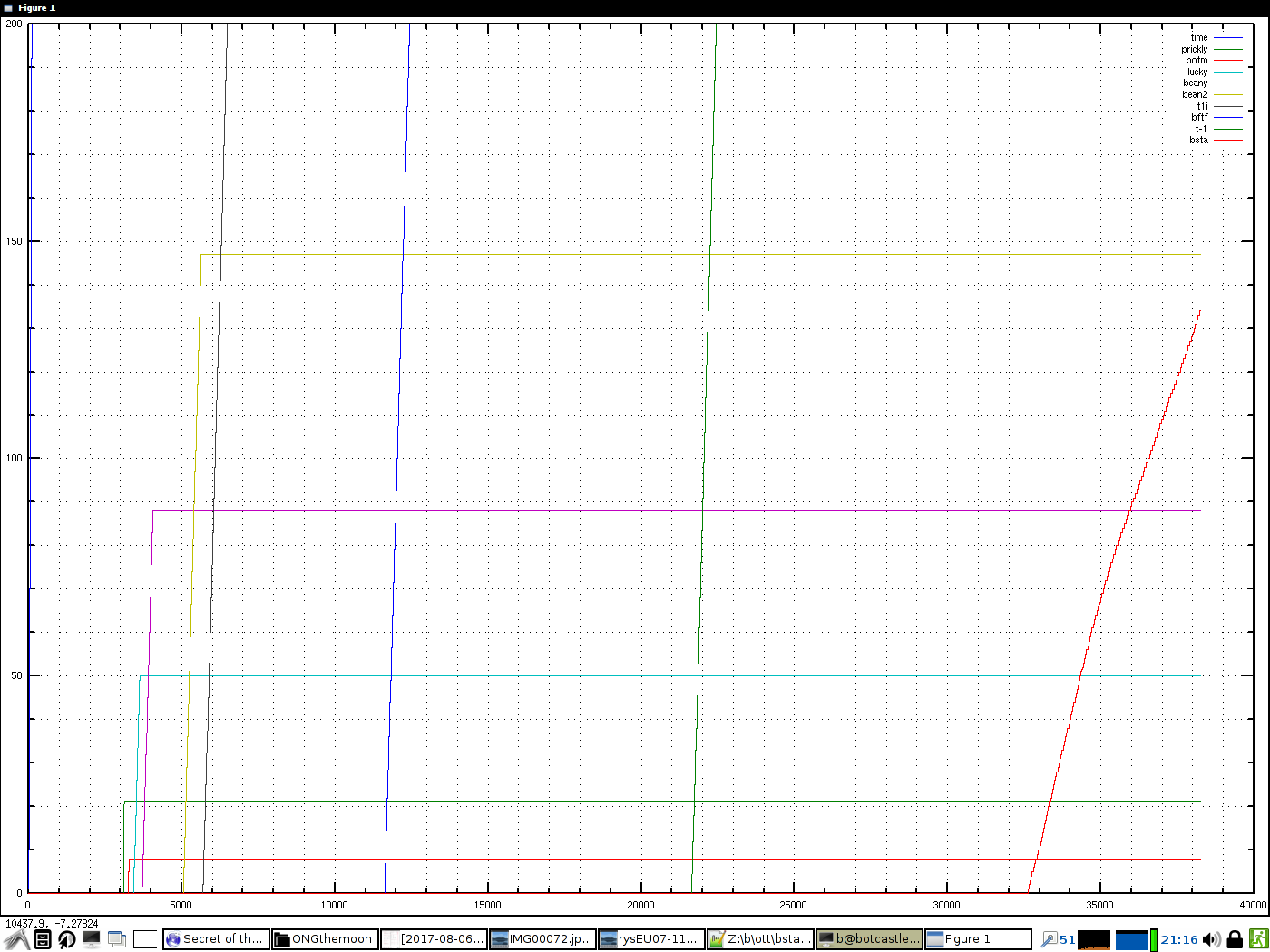This screenshot has height=952, width=1270.
Task: Click the 'bftf' legend label
Action: click(x=1199, y=117)
